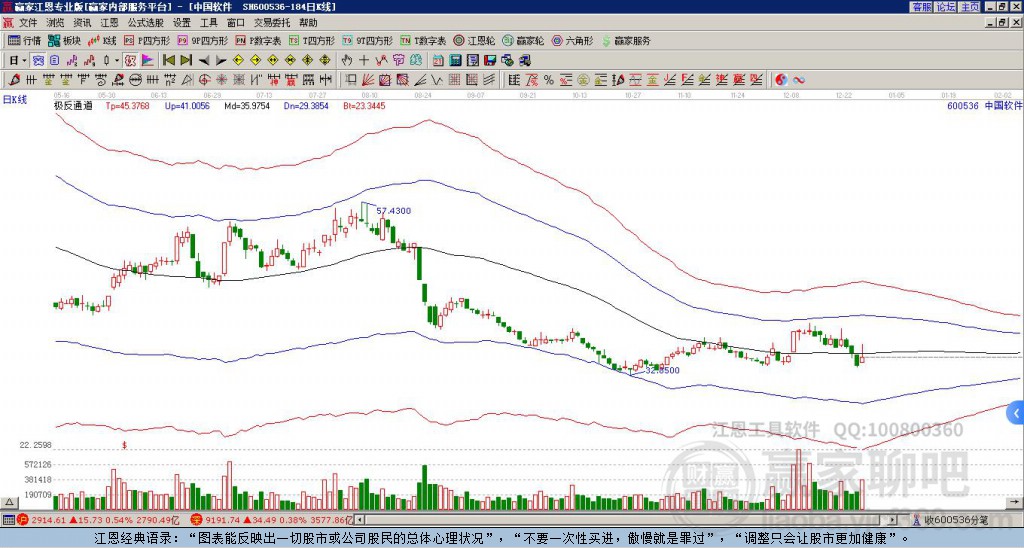Open the 交易委托 menu
This screenshot has height=548, width=1024.
coord(272,23)
